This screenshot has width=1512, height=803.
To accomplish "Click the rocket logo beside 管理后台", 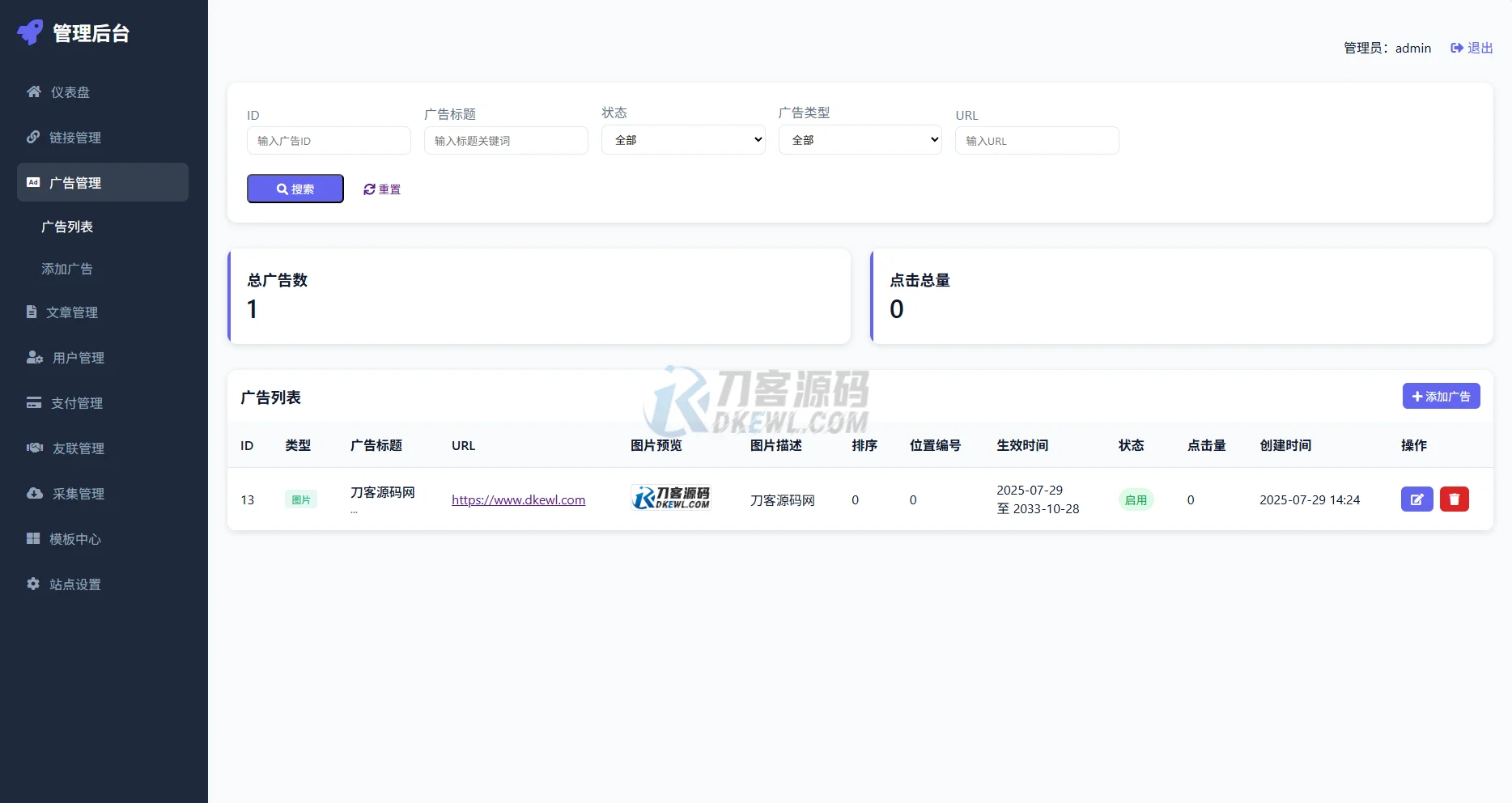I will pos(29,32).
